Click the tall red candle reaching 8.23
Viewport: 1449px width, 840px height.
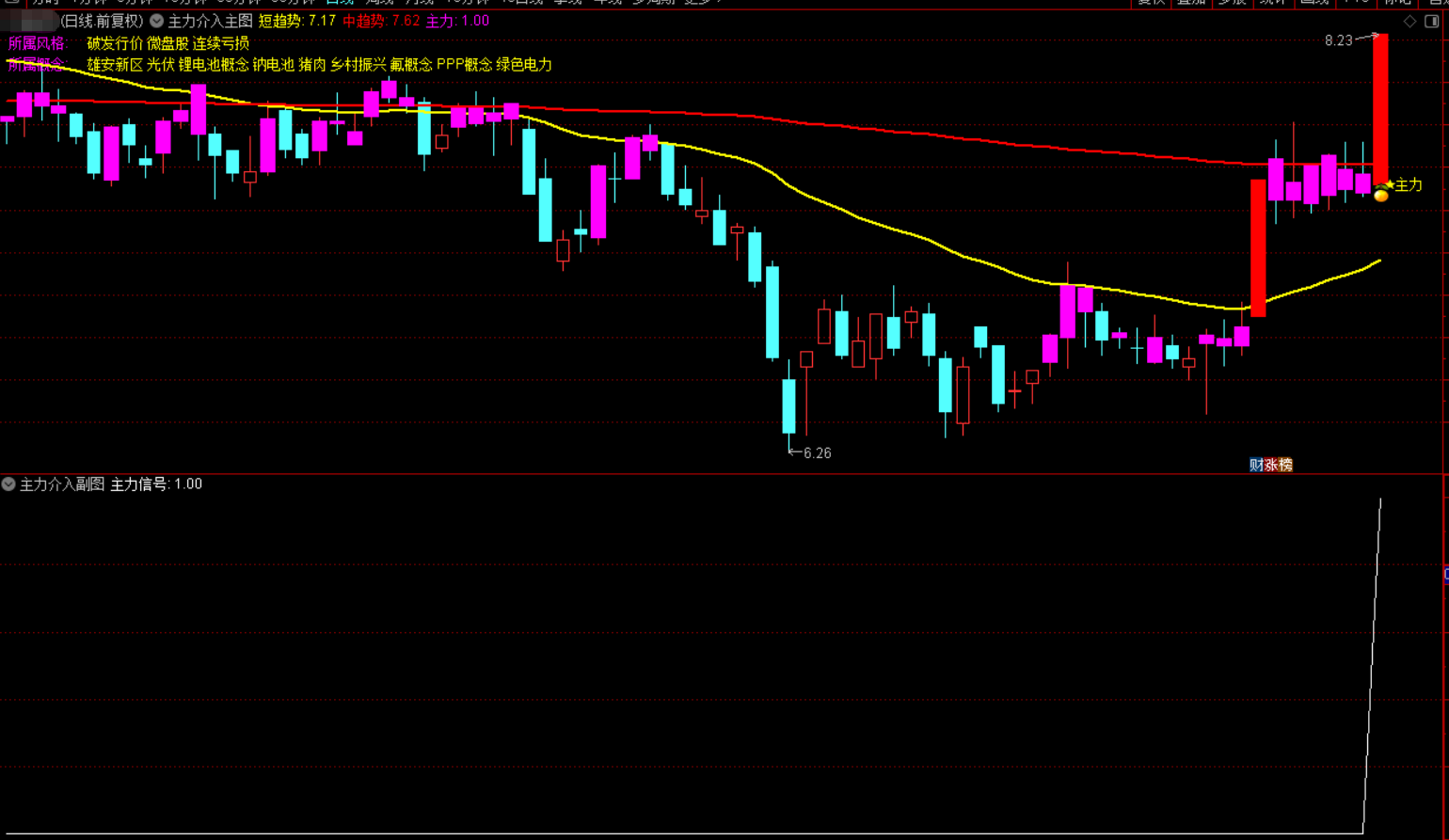point(1380,109)
